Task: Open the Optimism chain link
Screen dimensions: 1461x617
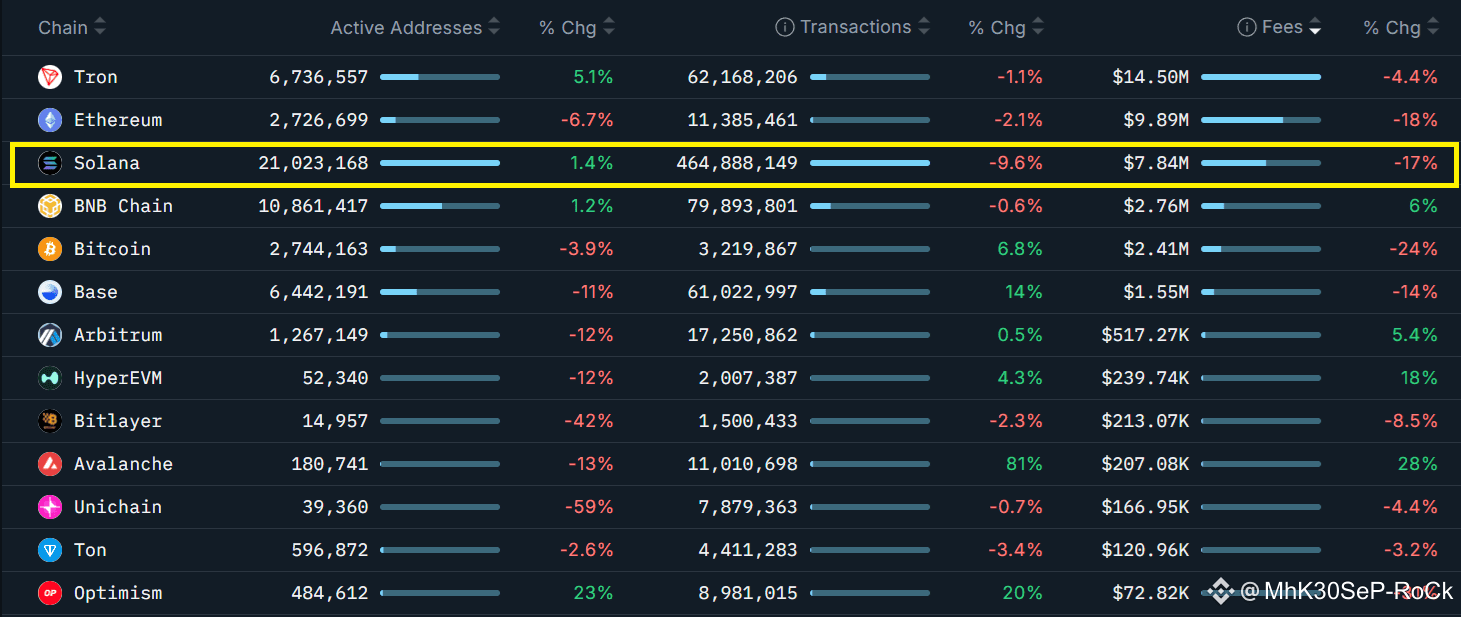Action: coord(118,593)
